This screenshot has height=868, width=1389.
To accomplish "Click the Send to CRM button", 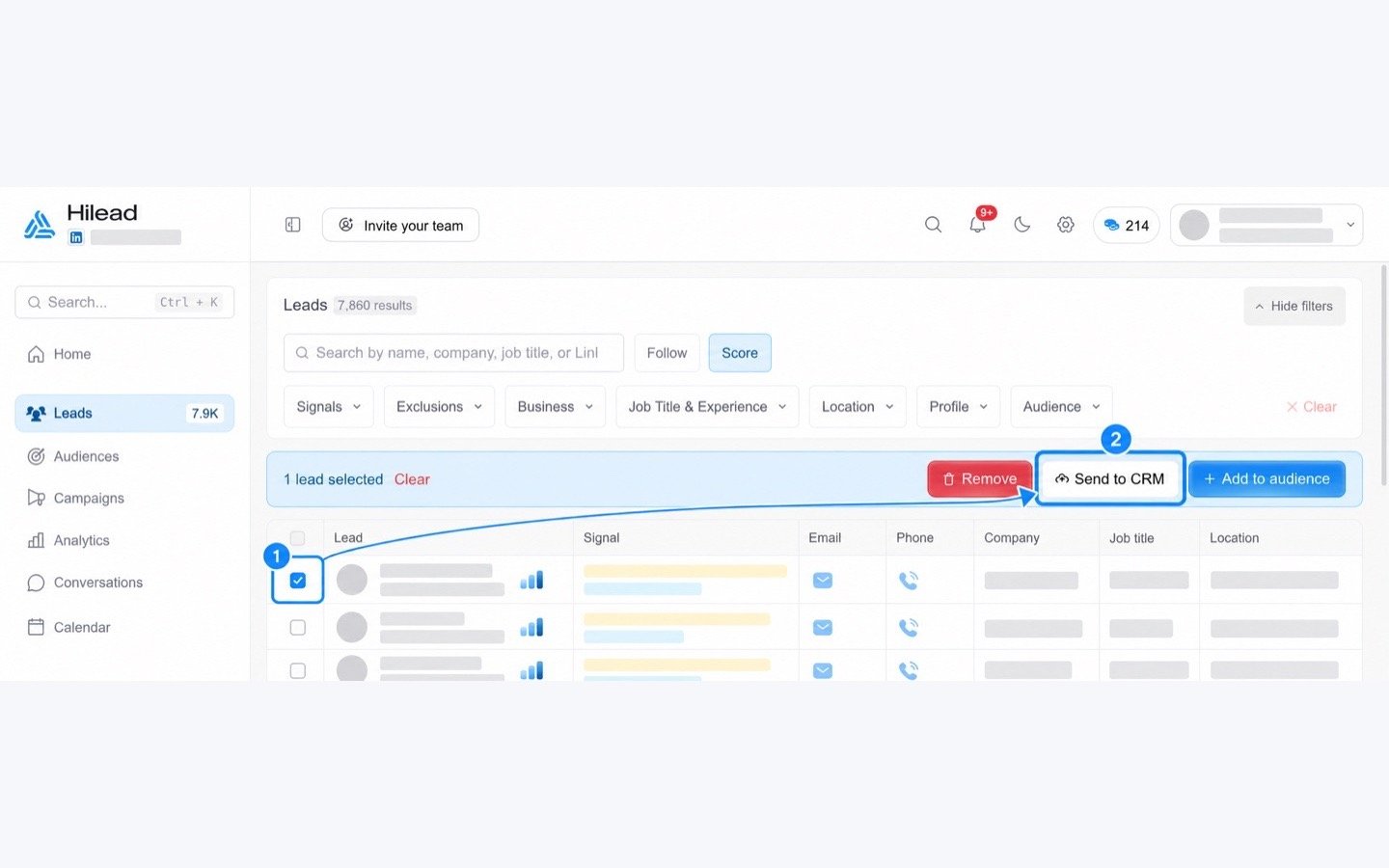I will (1109, 479).
